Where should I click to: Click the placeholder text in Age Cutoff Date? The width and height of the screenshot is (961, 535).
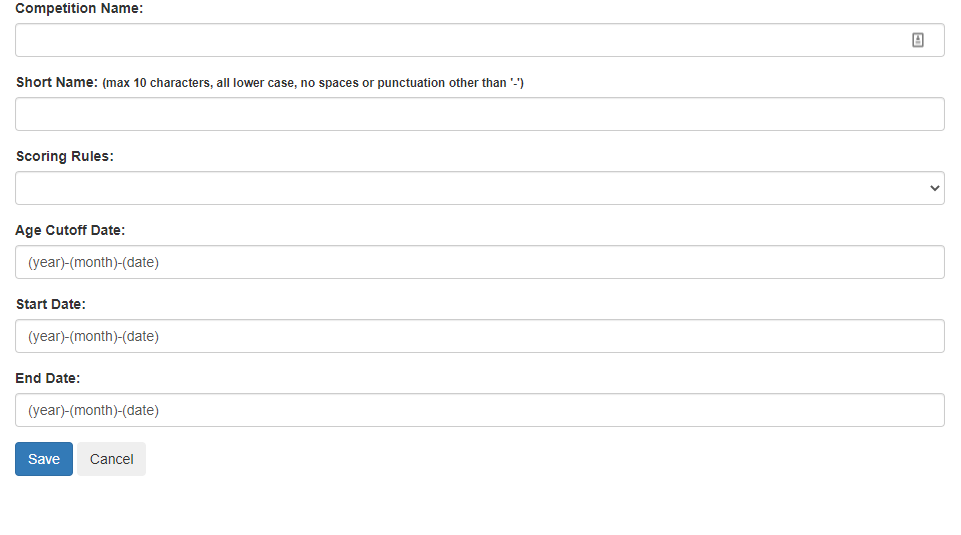click(x=93, y=262)
